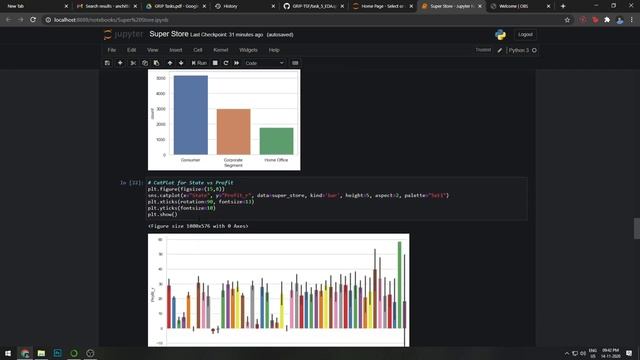
Task: Click the Python 3 kernel name
Action: (x=518, y=50)
